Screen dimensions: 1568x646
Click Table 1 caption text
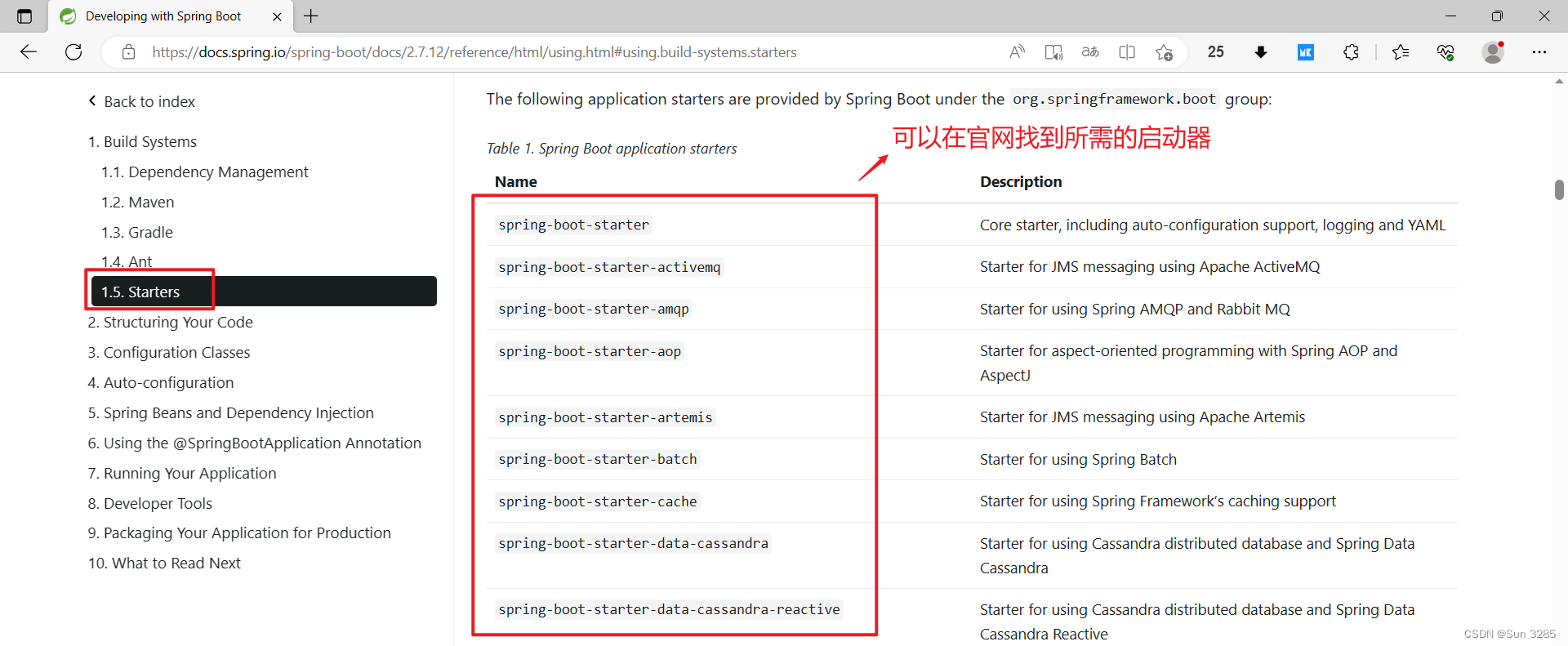612,148
